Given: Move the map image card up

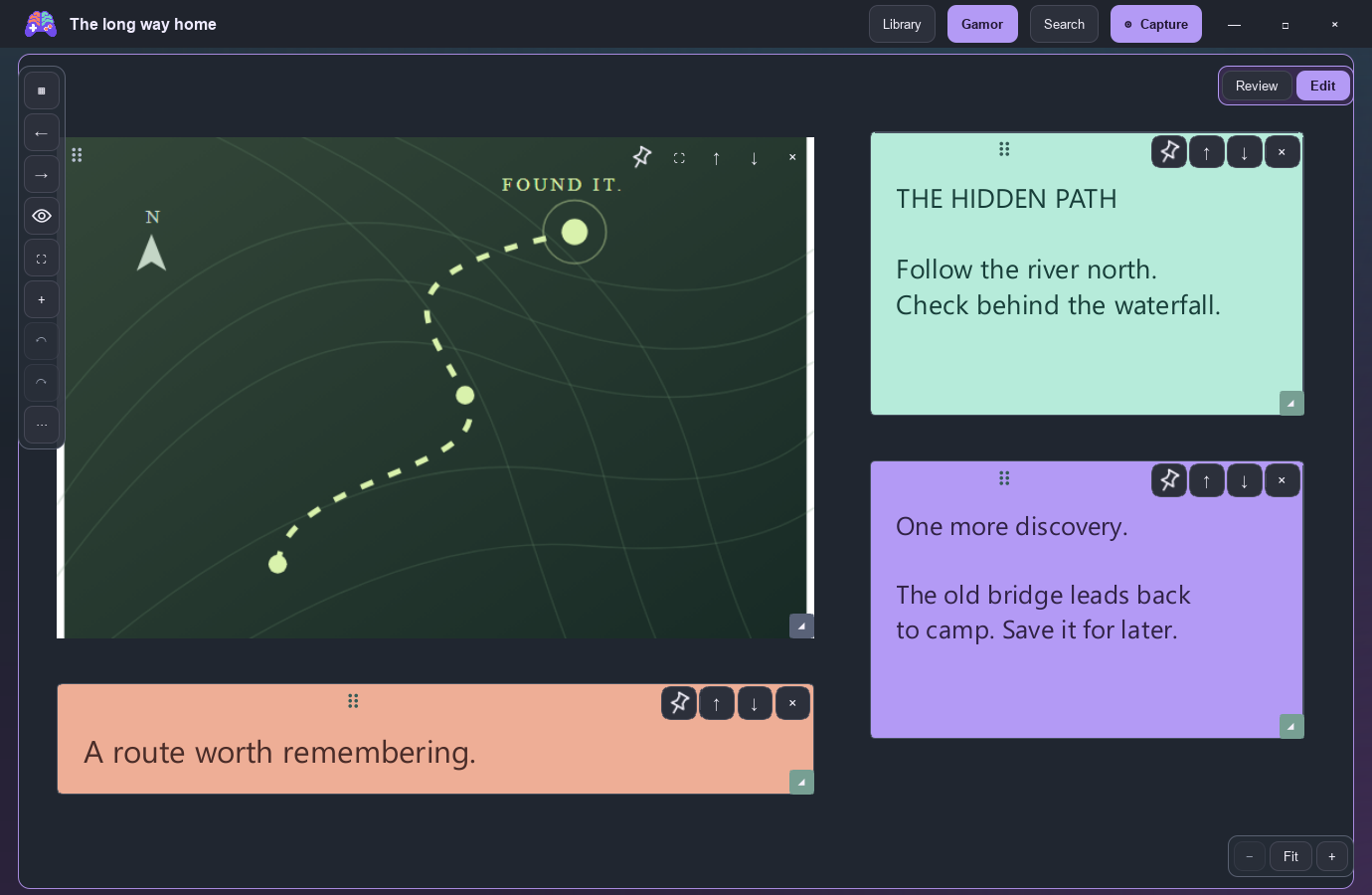Looking at the screenshot, I should (717, 157).
